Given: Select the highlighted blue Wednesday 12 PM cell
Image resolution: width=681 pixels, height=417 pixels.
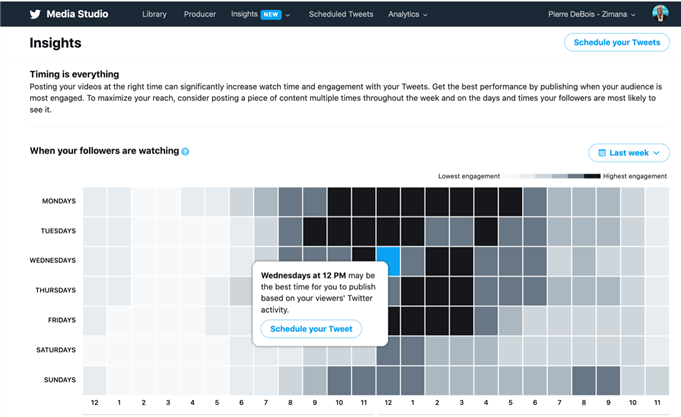Looking at the screenshot, I should click(388, 261).
